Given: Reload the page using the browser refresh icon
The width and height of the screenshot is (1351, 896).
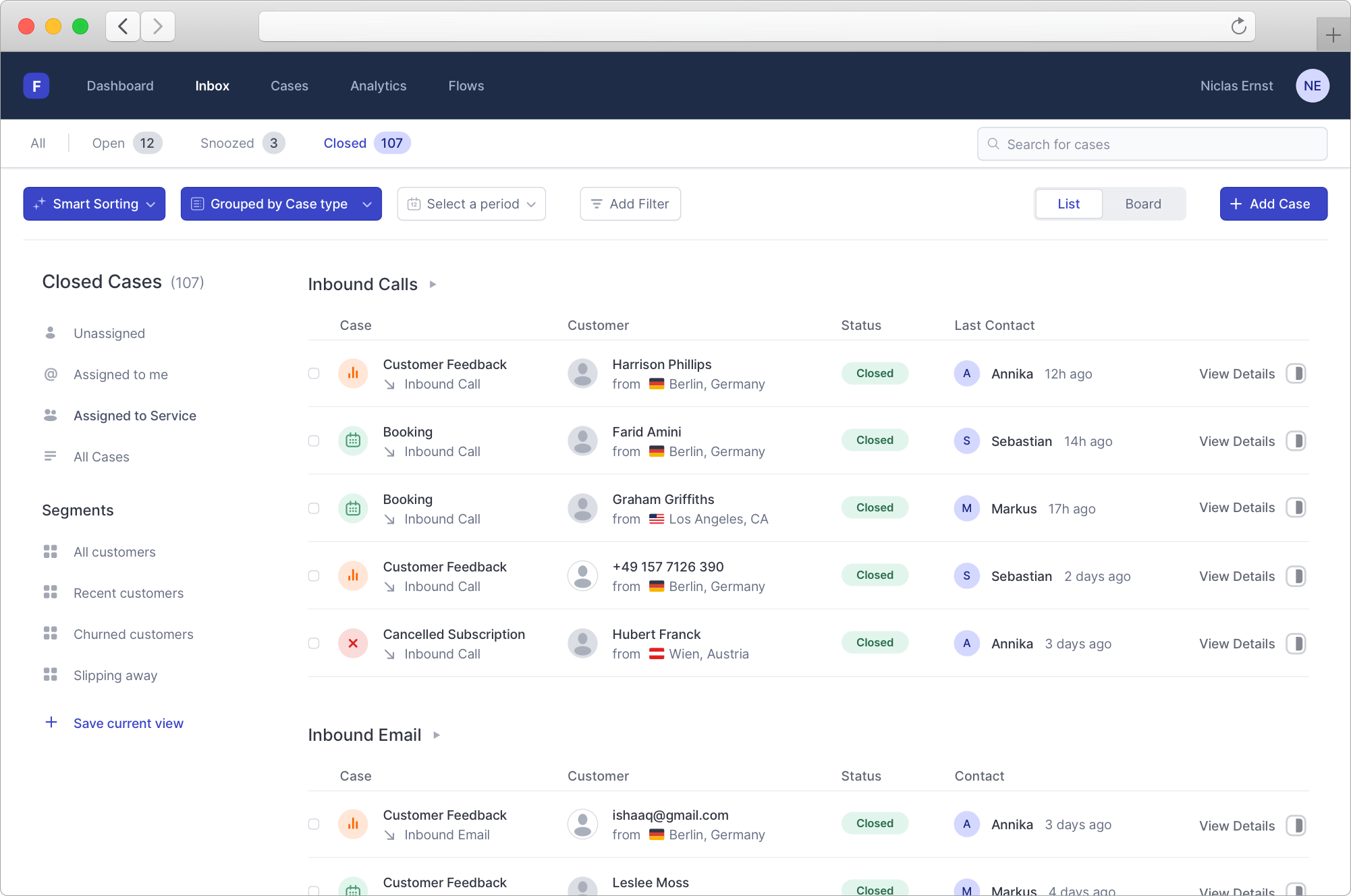Looking at the screenshot, I should click(1238, 26).
